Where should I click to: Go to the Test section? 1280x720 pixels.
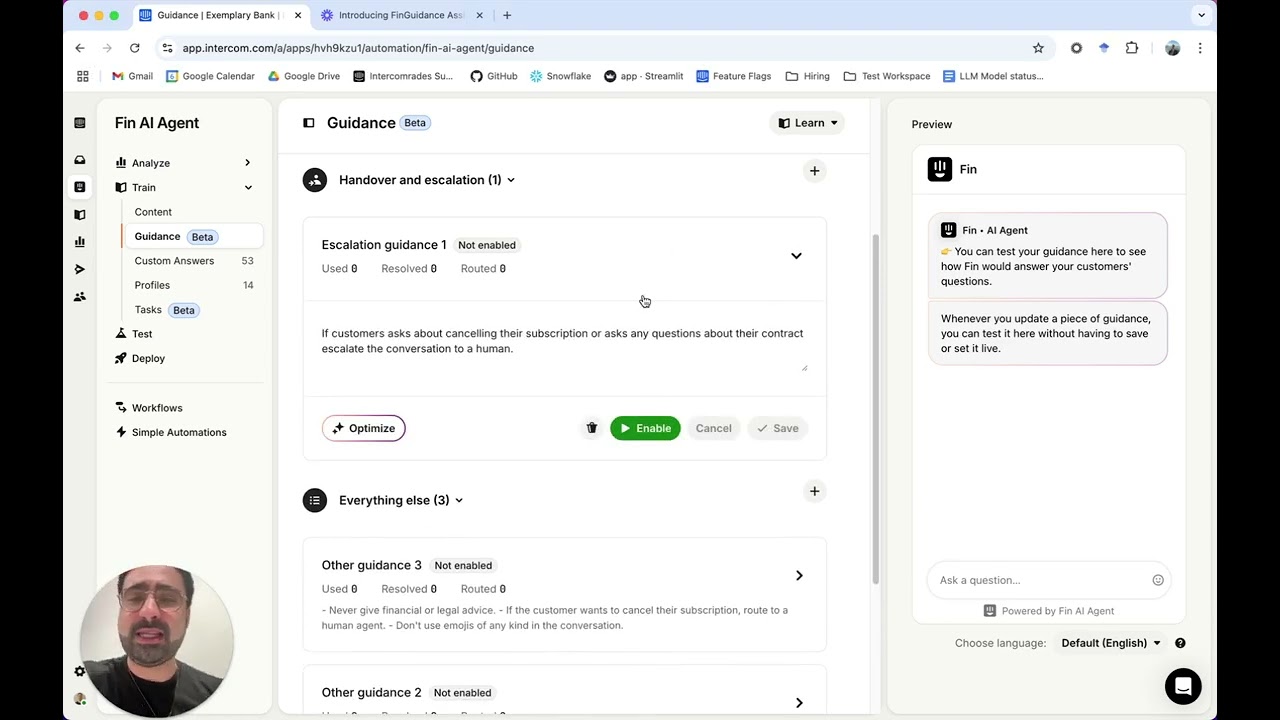click(142, 334)
